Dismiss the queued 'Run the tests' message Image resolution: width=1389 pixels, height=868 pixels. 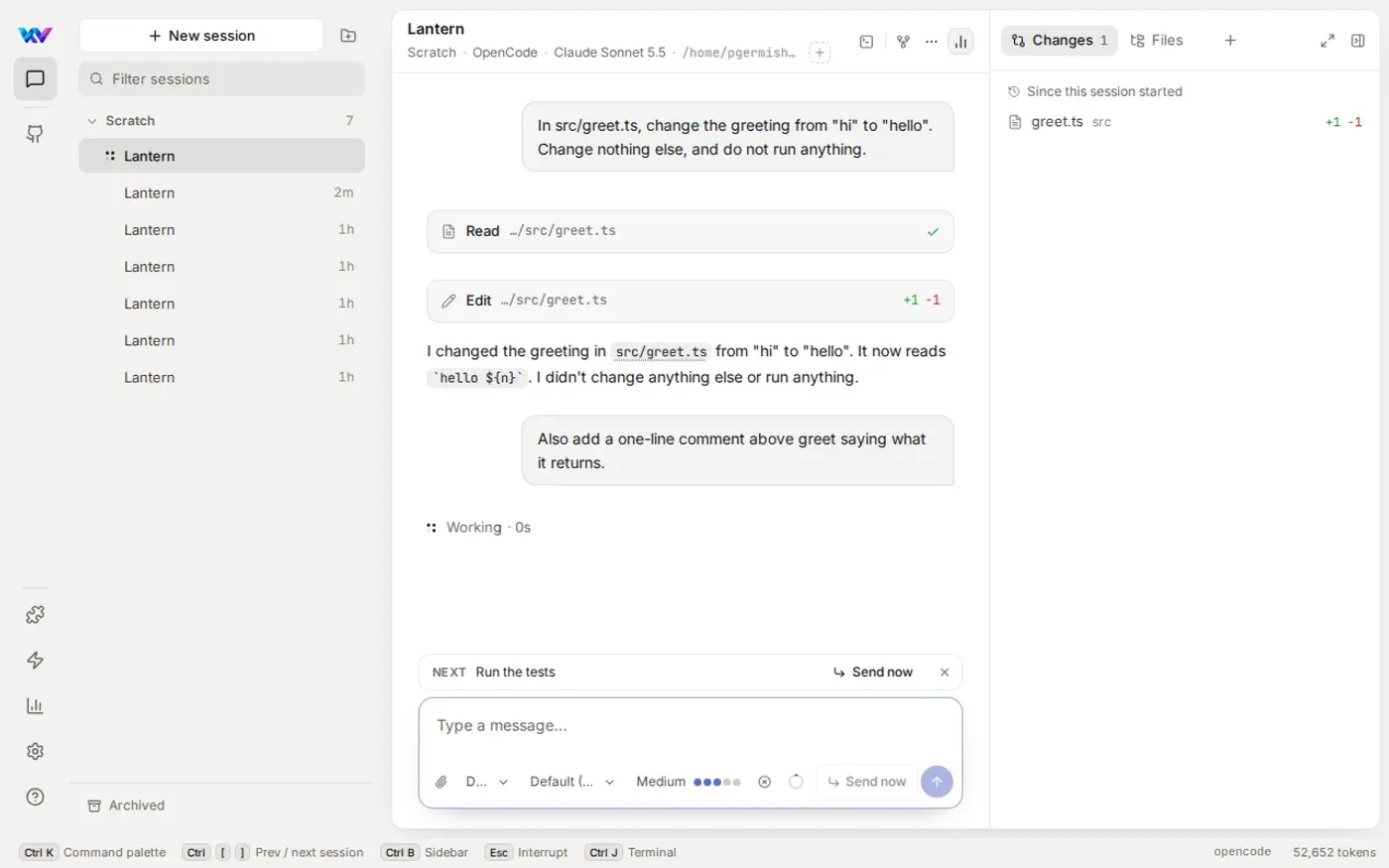[x=945, y=673]
